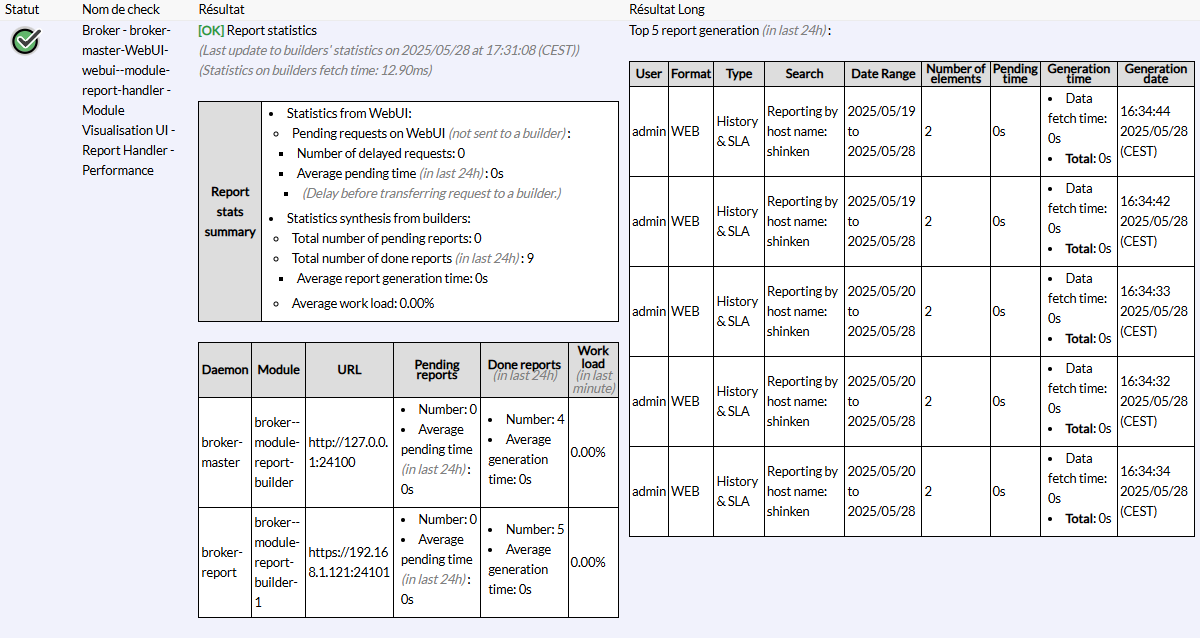Click the "User" header in report table
The width and height of the screenshot is (1200, 638).
[x=649, y=73]
